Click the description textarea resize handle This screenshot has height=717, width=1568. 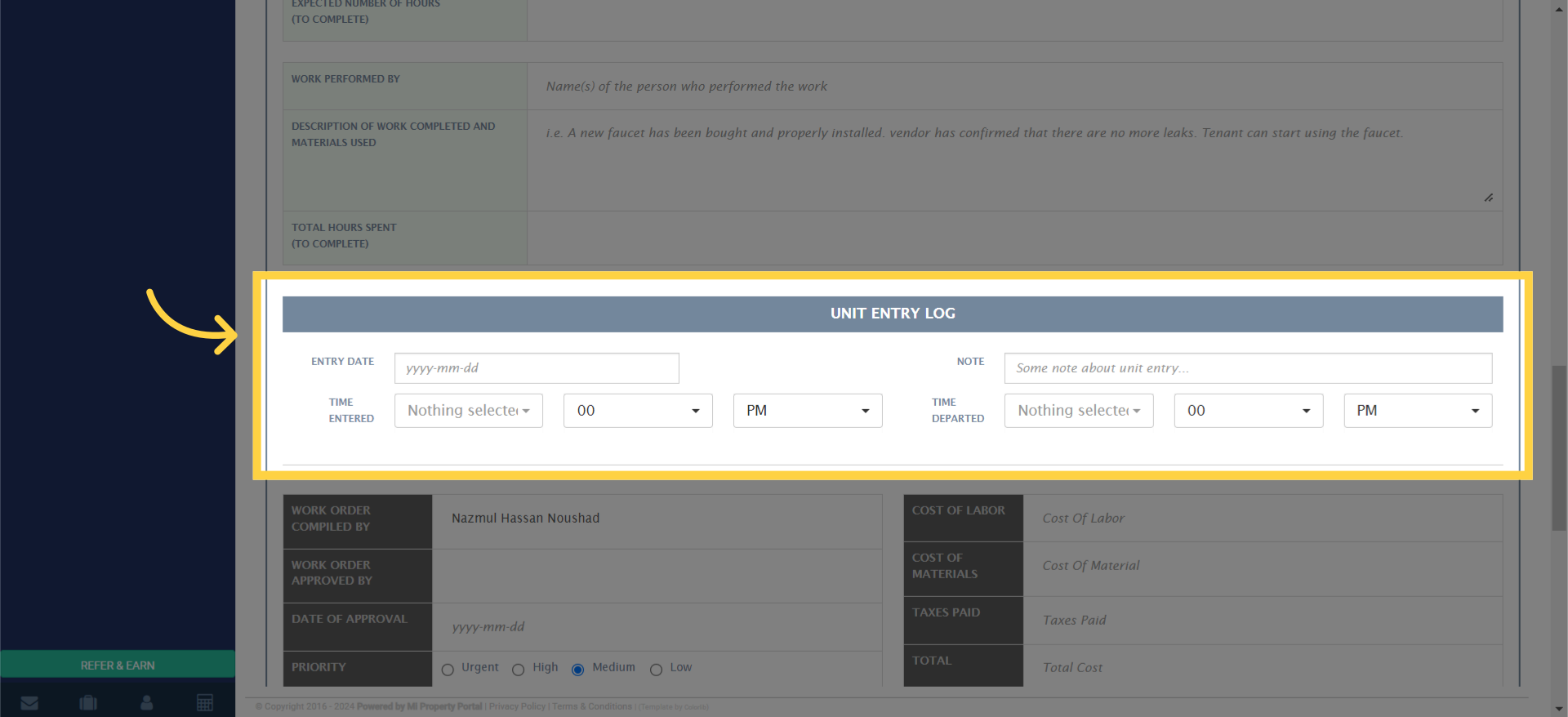(x=1489, y=198)
